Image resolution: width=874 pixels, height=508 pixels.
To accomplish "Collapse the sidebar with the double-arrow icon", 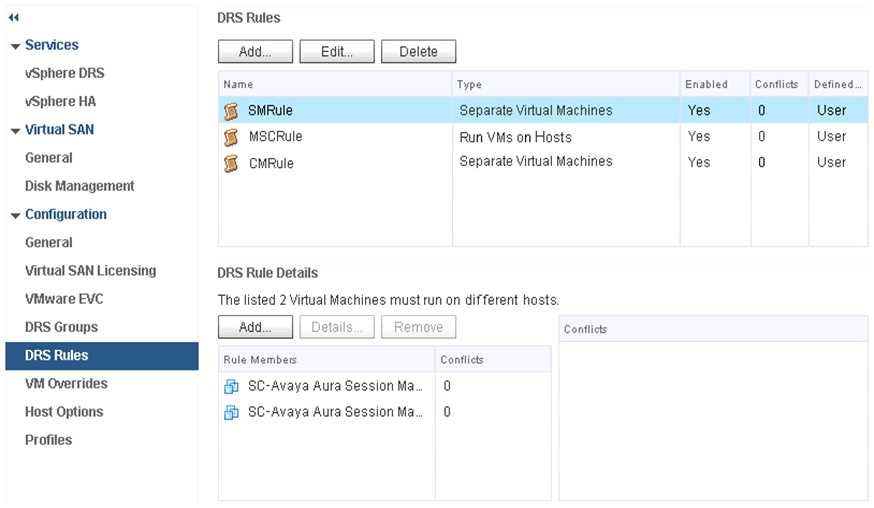I will [14, 18].
